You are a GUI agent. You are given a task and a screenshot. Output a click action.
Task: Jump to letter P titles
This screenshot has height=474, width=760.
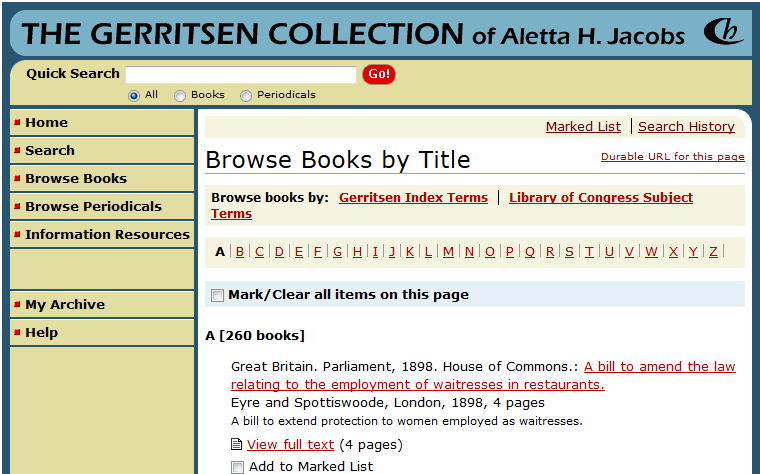[510, 252]
